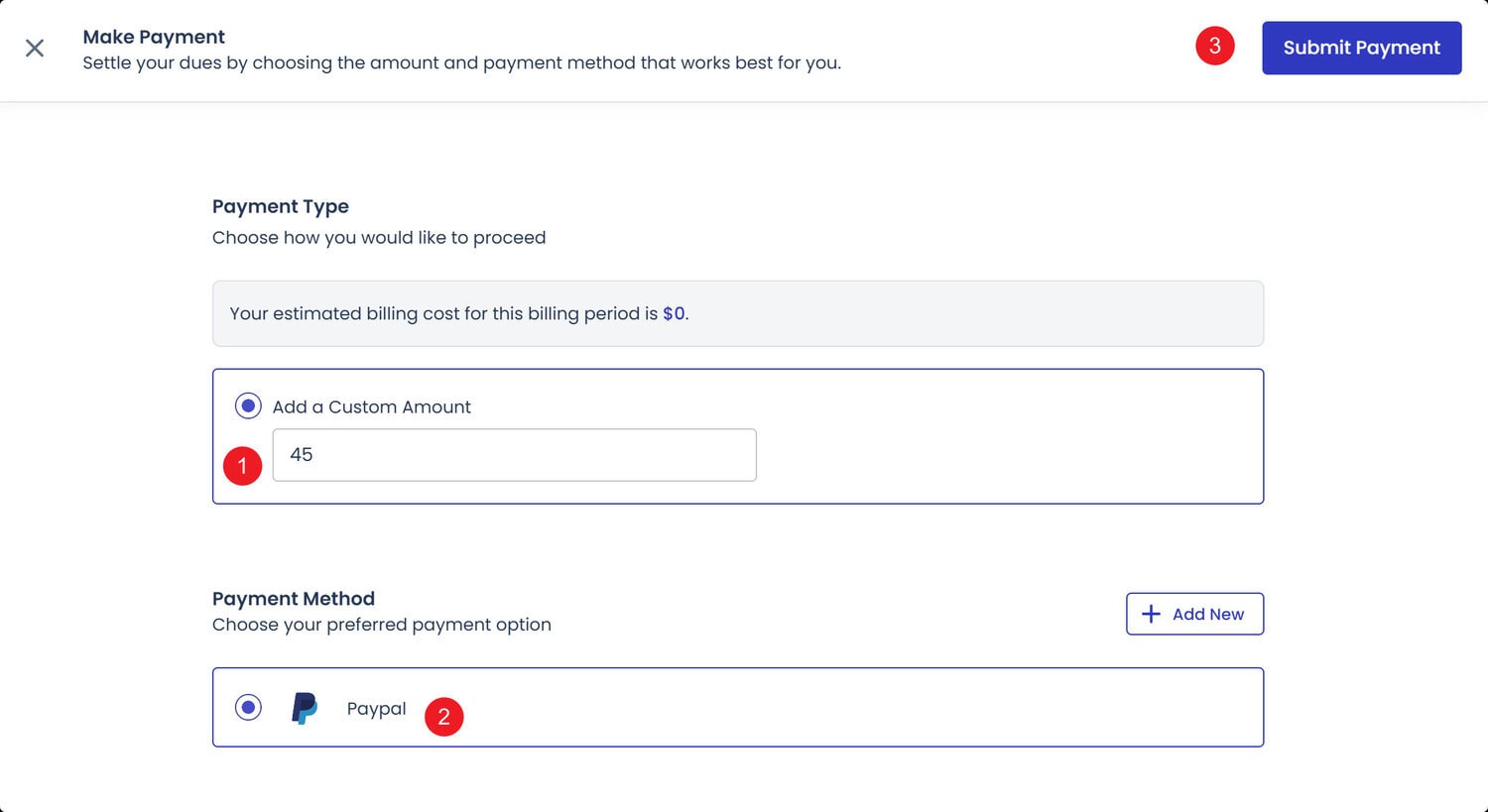The image size is (1488, 812).
Task: Click "Choose your preferred payment option" text
Action: (x=382, y=625)
